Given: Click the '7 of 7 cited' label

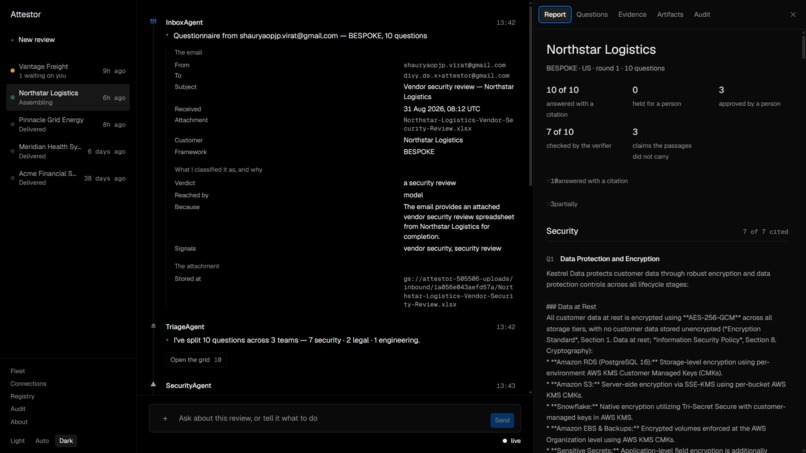Looking at the screenshot, I should (765, 232).
